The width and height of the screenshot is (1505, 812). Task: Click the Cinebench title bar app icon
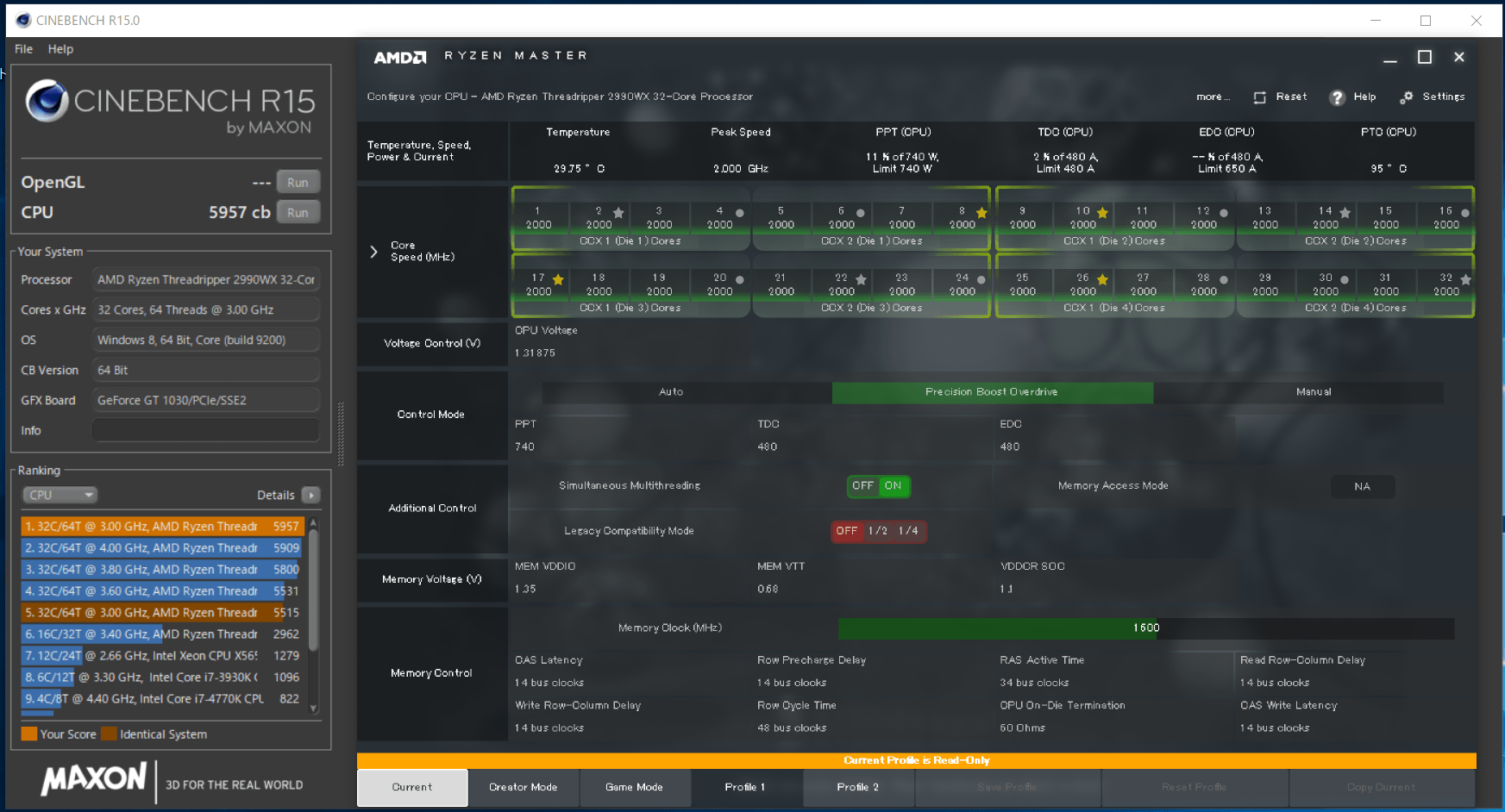23,20
